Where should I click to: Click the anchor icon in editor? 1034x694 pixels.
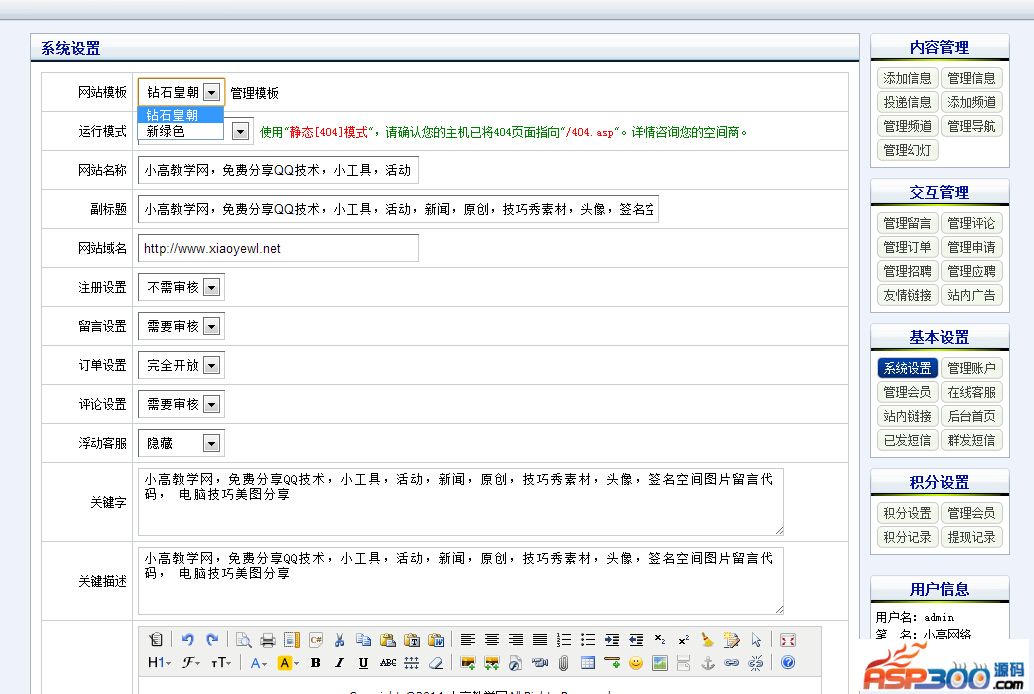(x=708, y=663)
